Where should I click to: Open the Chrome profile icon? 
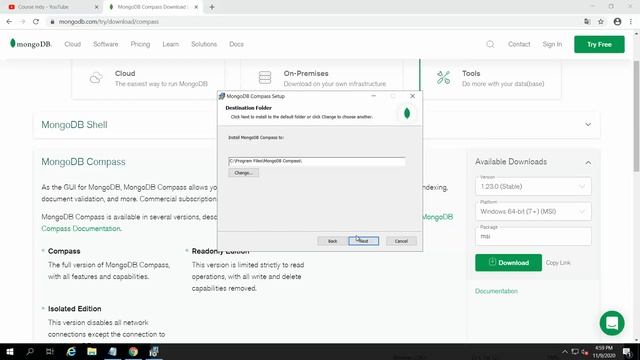point(617,22)
